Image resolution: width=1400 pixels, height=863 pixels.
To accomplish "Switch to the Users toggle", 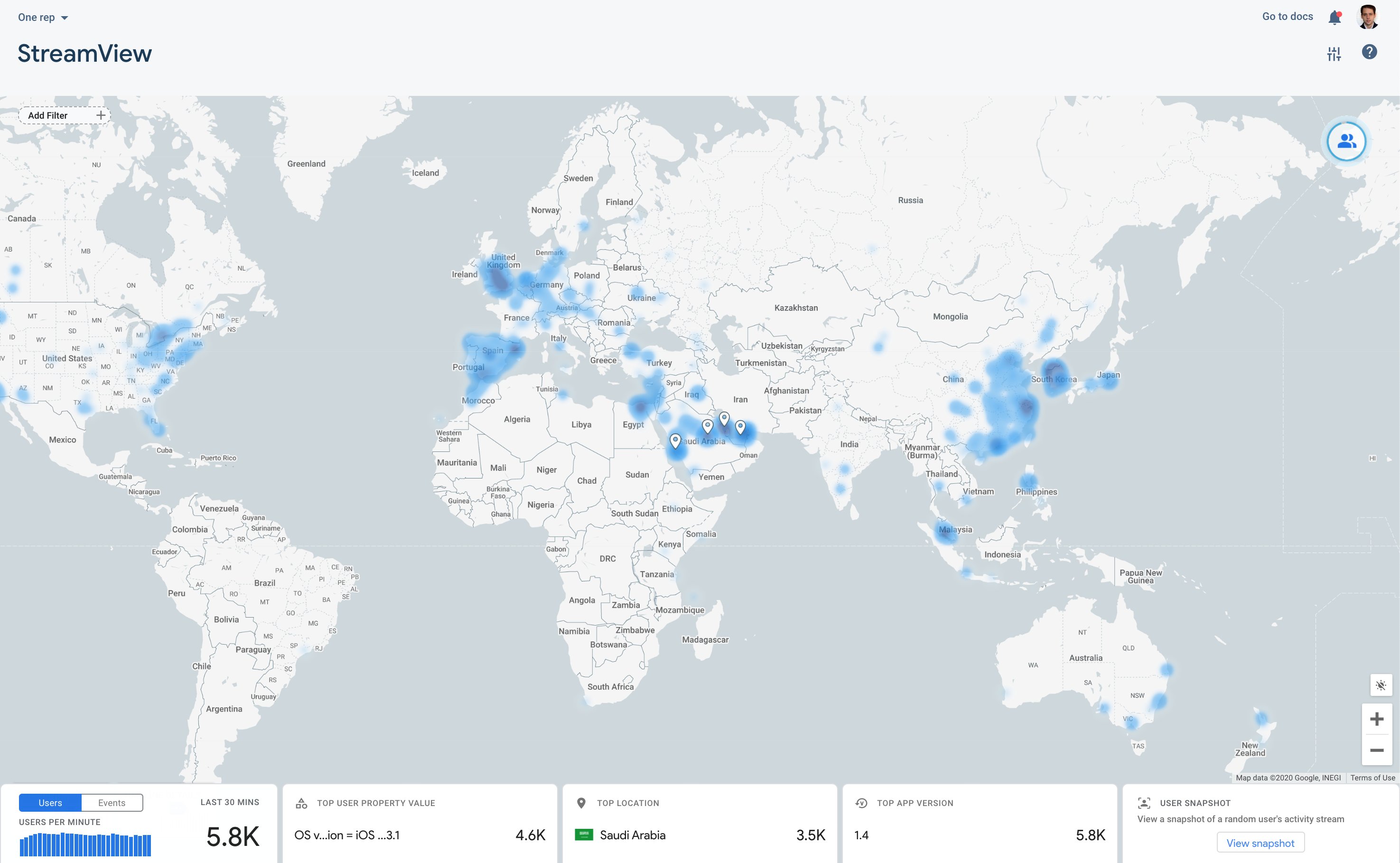I will pos(50,803).
